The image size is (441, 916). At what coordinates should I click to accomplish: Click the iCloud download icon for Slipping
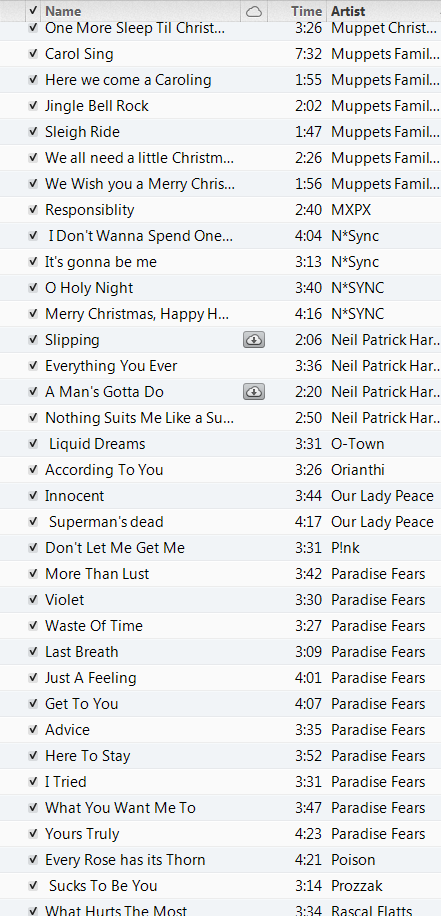point(254,340)
